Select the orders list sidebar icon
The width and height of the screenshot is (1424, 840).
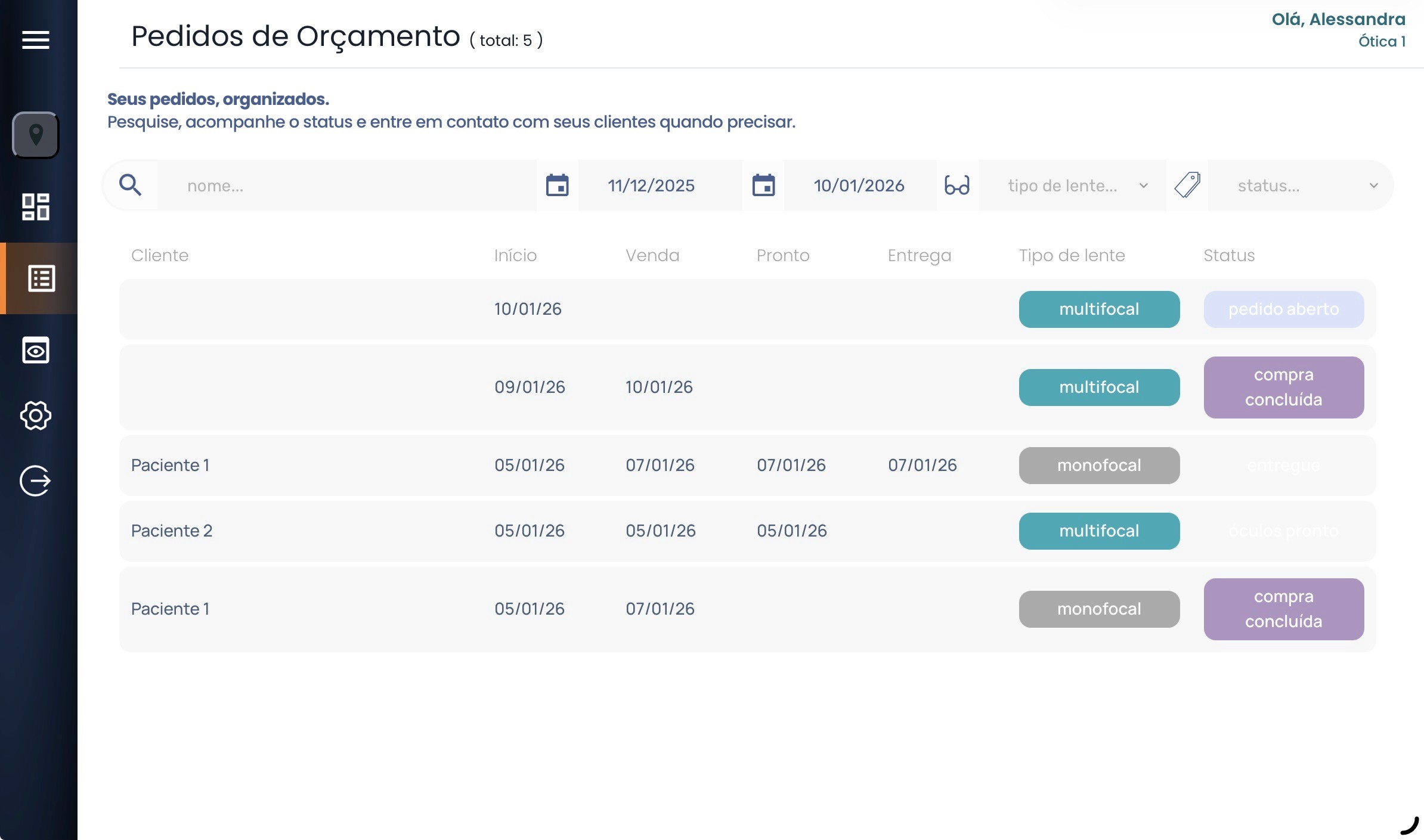tap(41, 278)
